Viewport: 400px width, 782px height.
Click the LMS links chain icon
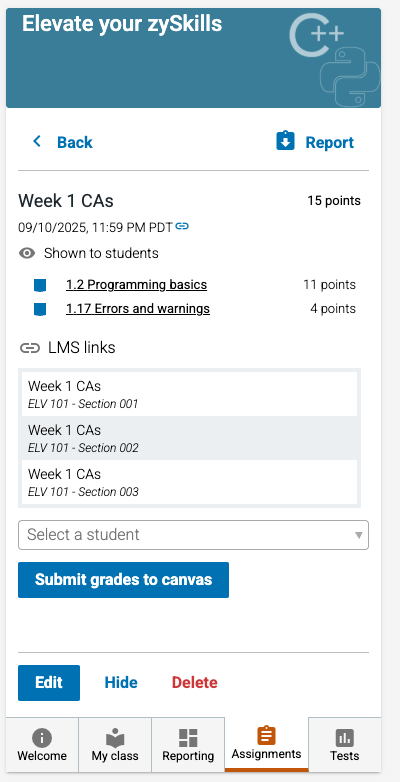coord(30,348)
